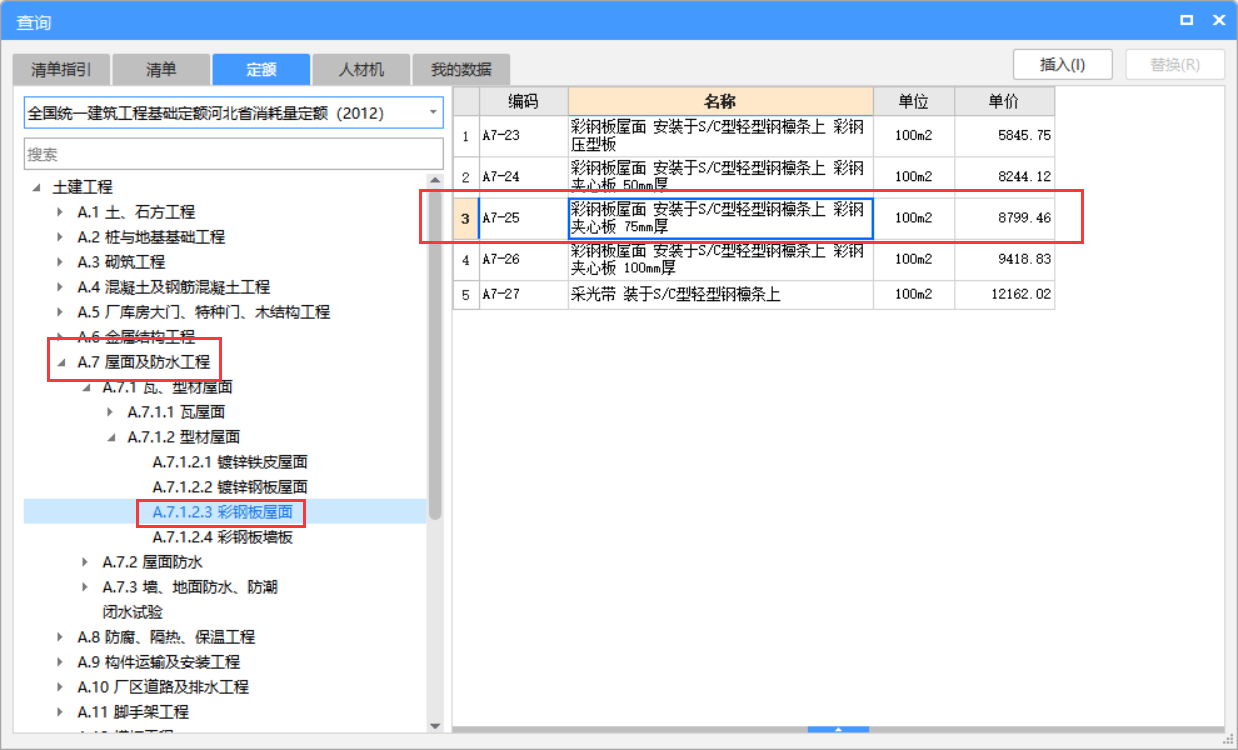
Task: Click the 搜索 search input field
Action: coord(233,154)
